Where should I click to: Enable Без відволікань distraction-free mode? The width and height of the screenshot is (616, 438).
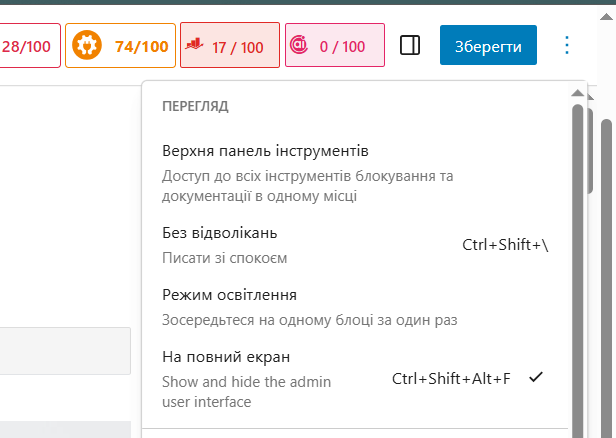pos(220,233)
